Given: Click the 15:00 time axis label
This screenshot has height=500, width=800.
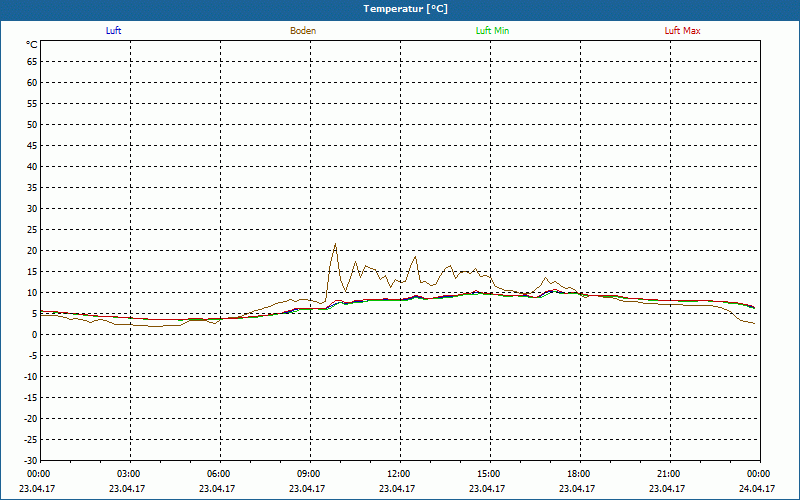Looking at the screenshot, I should pos(489,474).
